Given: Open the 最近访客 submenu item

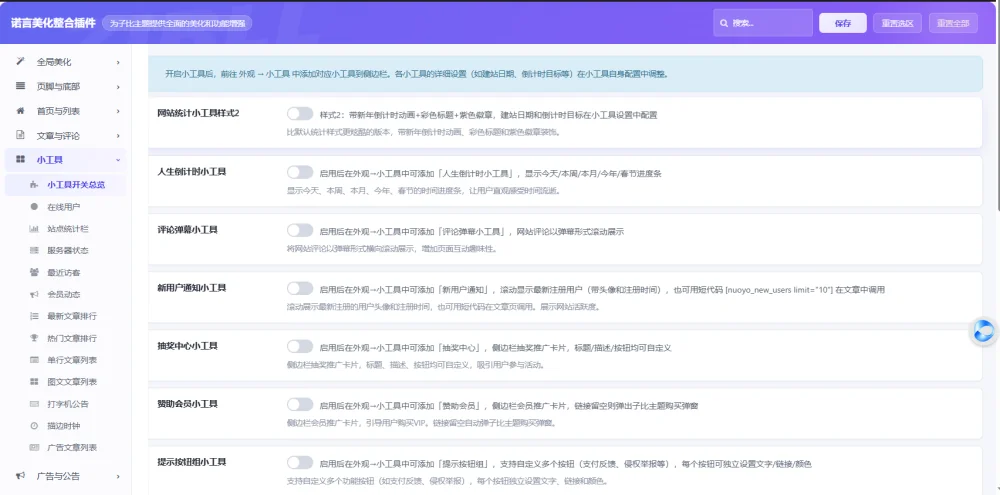Looking at the screenshot, I should tap(65, 272).
